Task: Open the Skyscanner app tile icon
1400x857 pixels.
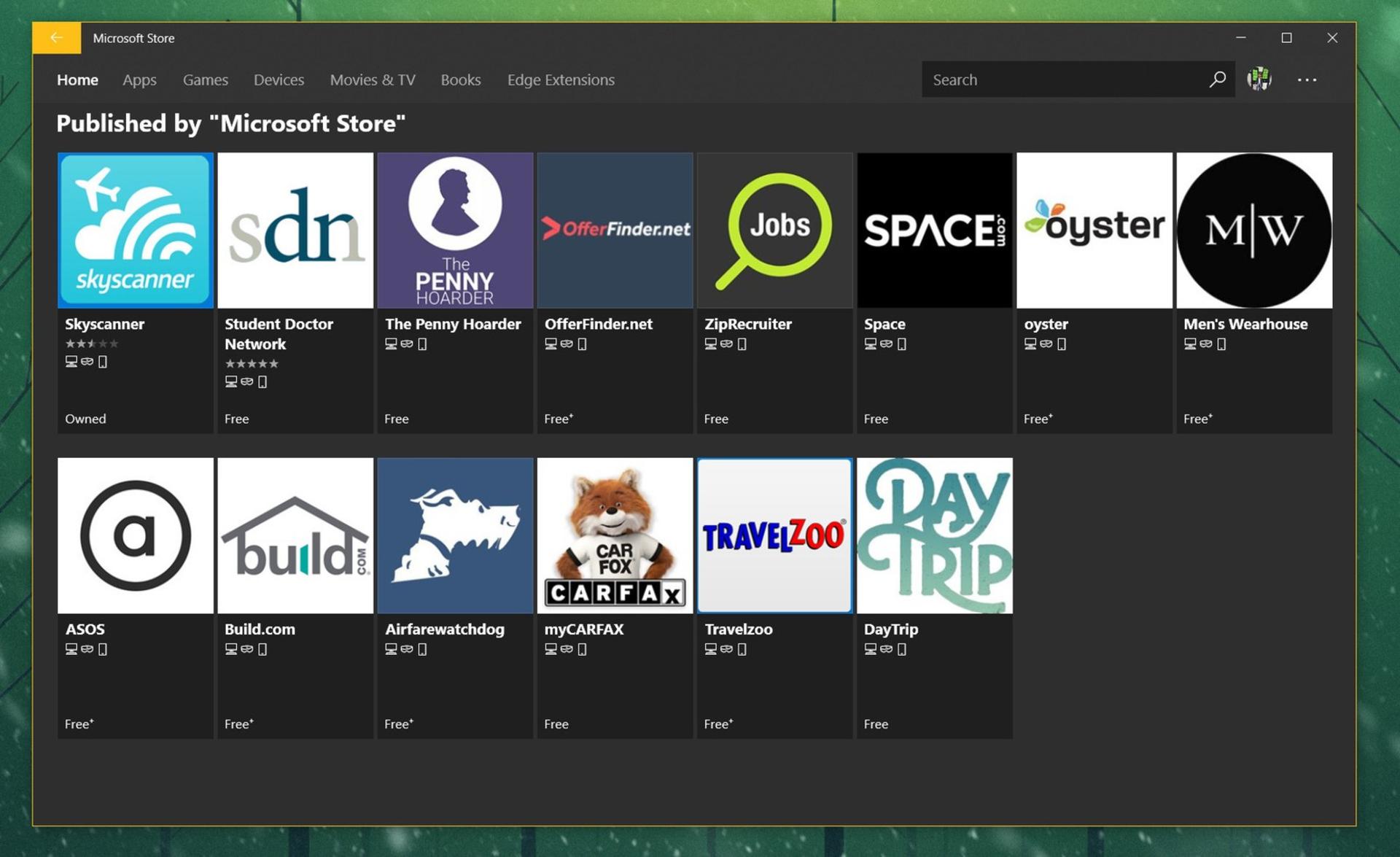Action: click(136, 230)
